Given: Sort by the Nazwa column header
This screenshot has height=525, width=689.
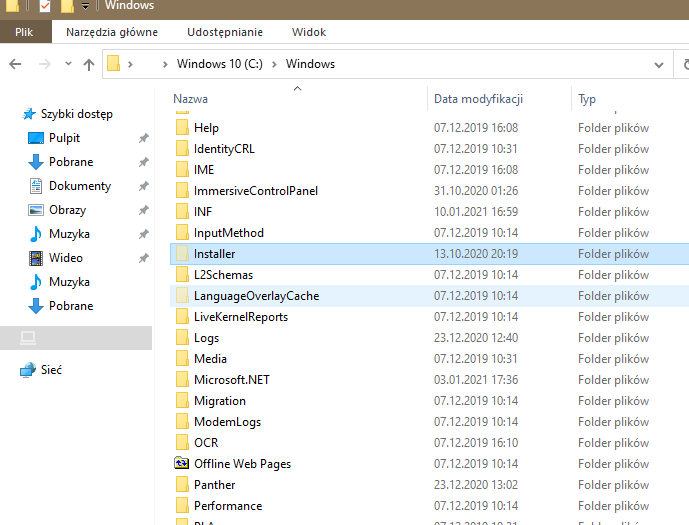Looking at the screenshot, I should (x=190, y=99).
